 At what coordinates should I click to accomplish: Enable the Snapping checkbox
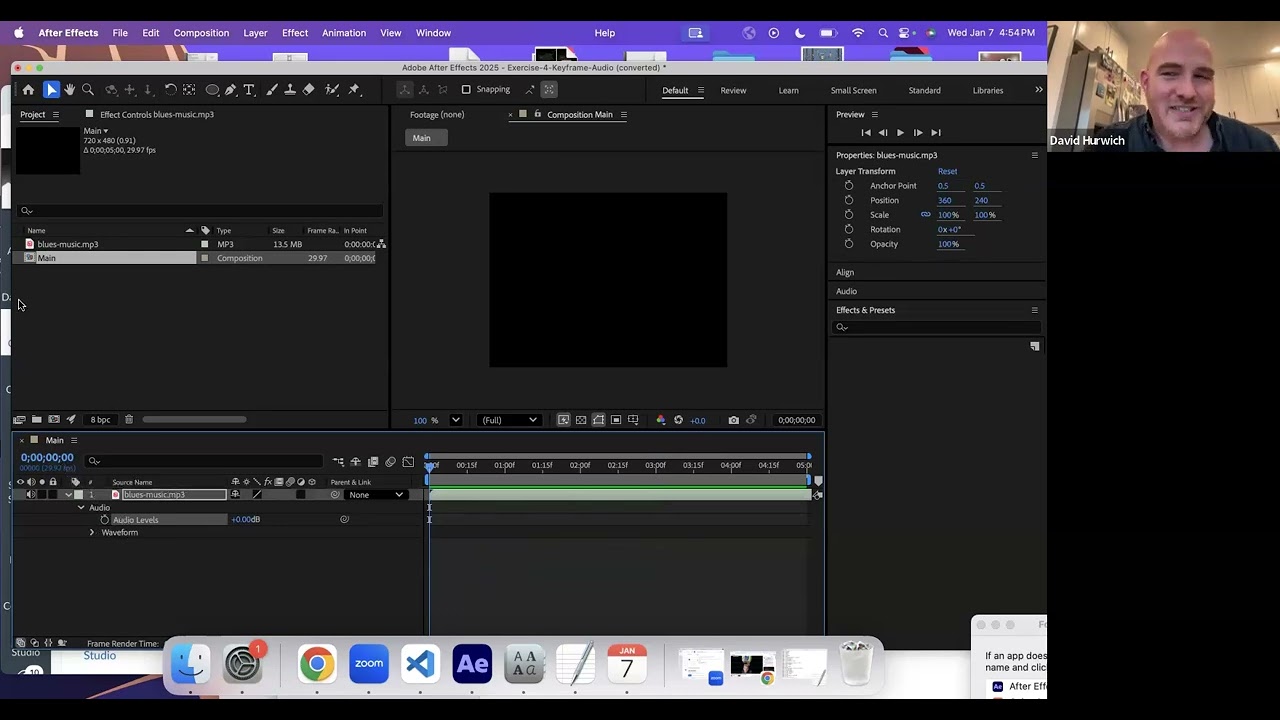(466, 90)
